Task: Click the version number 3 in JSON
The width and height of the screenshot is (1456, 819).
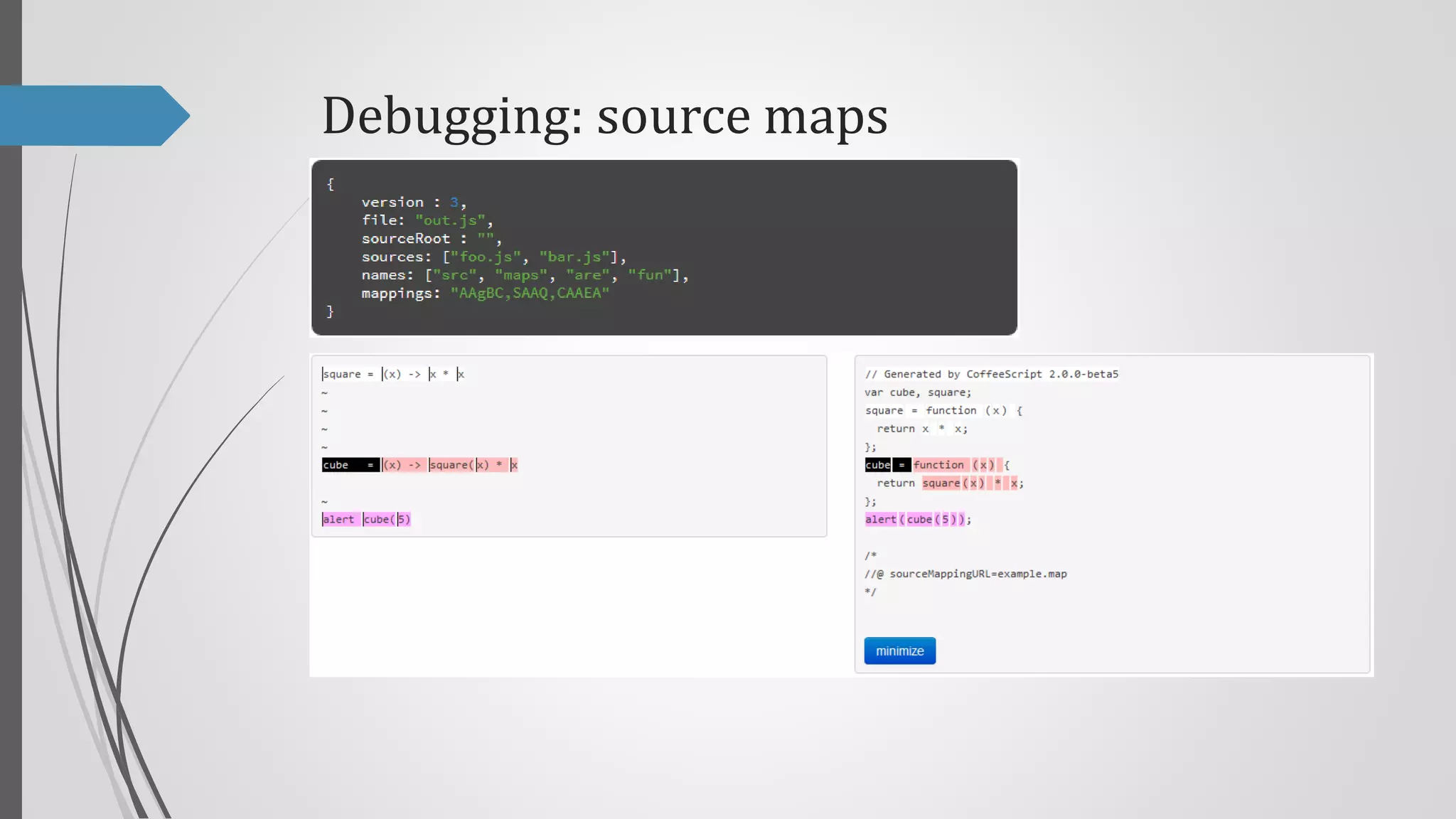Action: tap(454, 203)
